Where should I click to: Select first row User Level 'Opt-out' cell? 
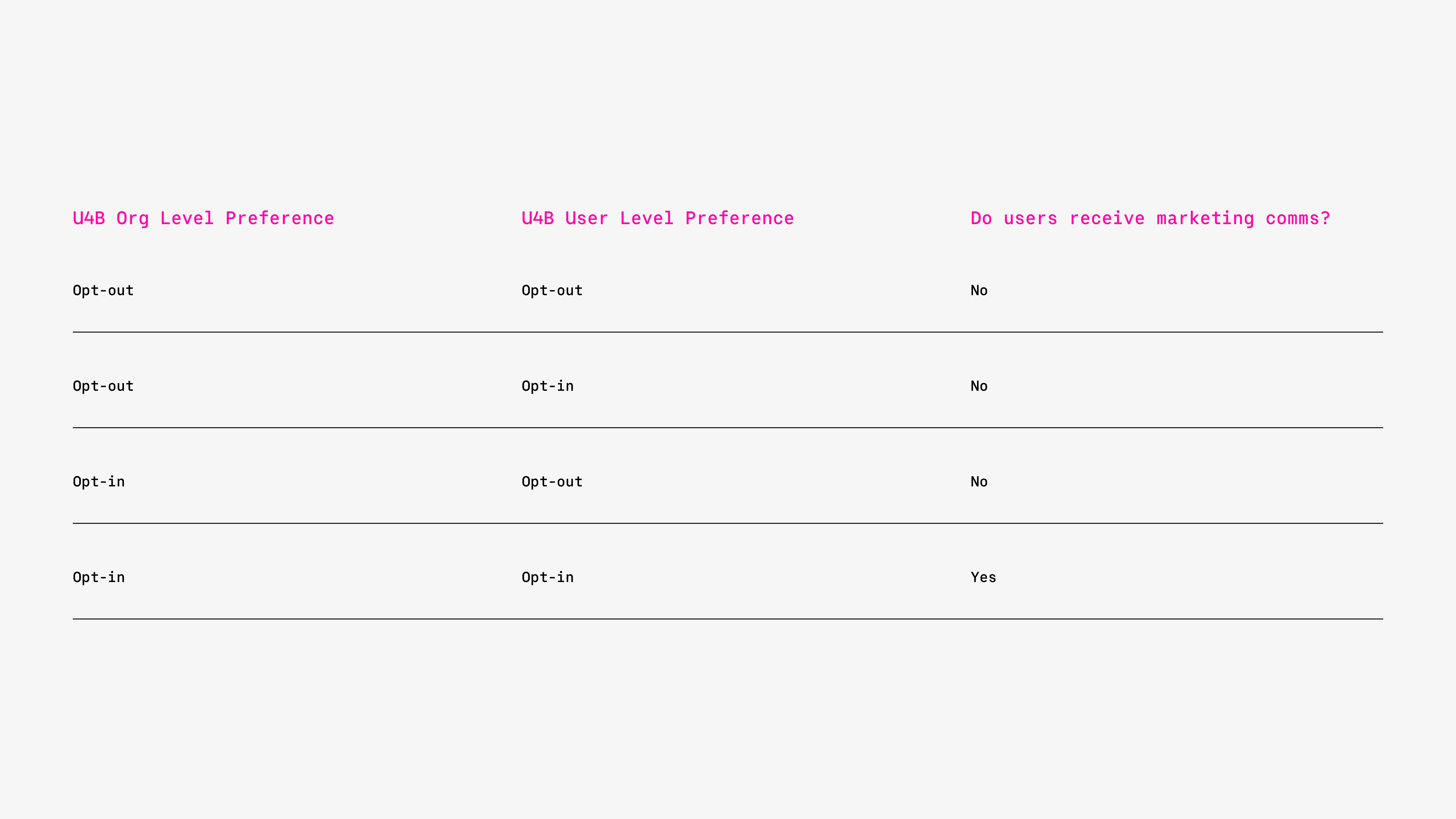[552, 291]
